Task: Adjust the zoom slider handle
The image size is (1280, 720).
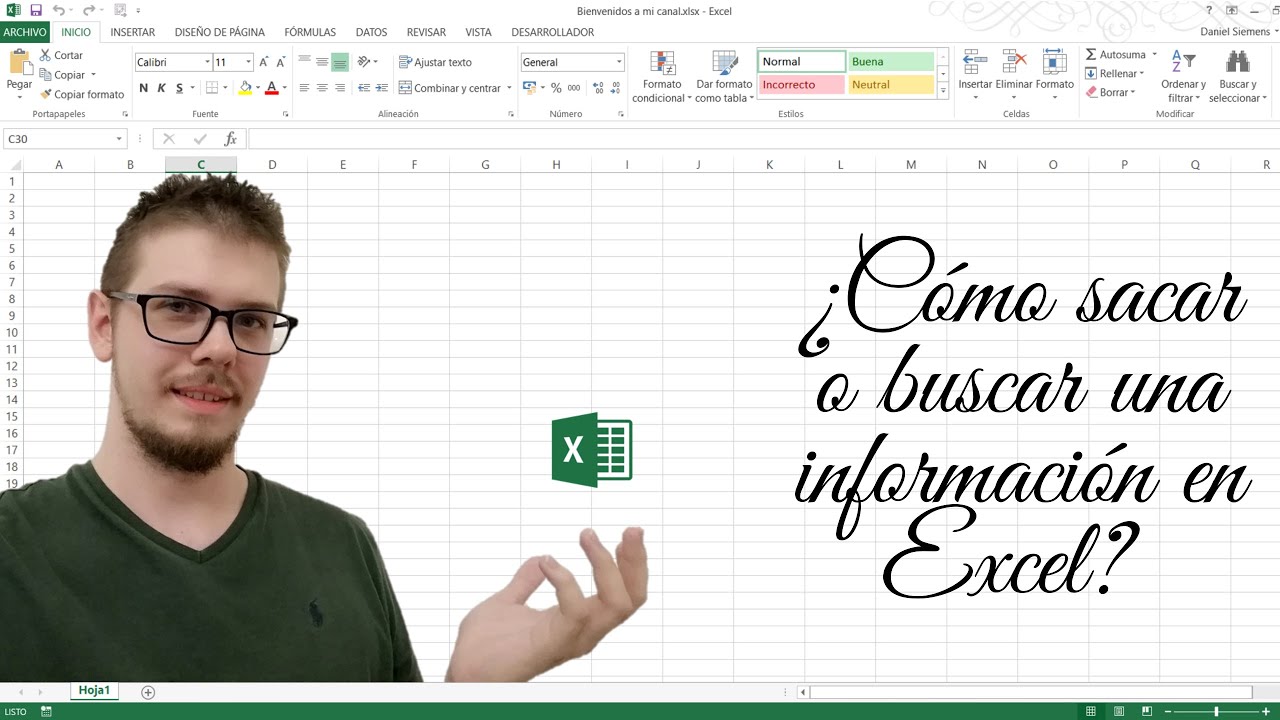Action: click(1216, 711)
